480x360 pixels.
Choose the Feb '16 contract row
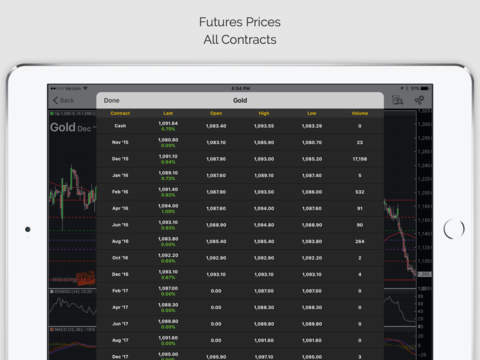tap(240, 192)
